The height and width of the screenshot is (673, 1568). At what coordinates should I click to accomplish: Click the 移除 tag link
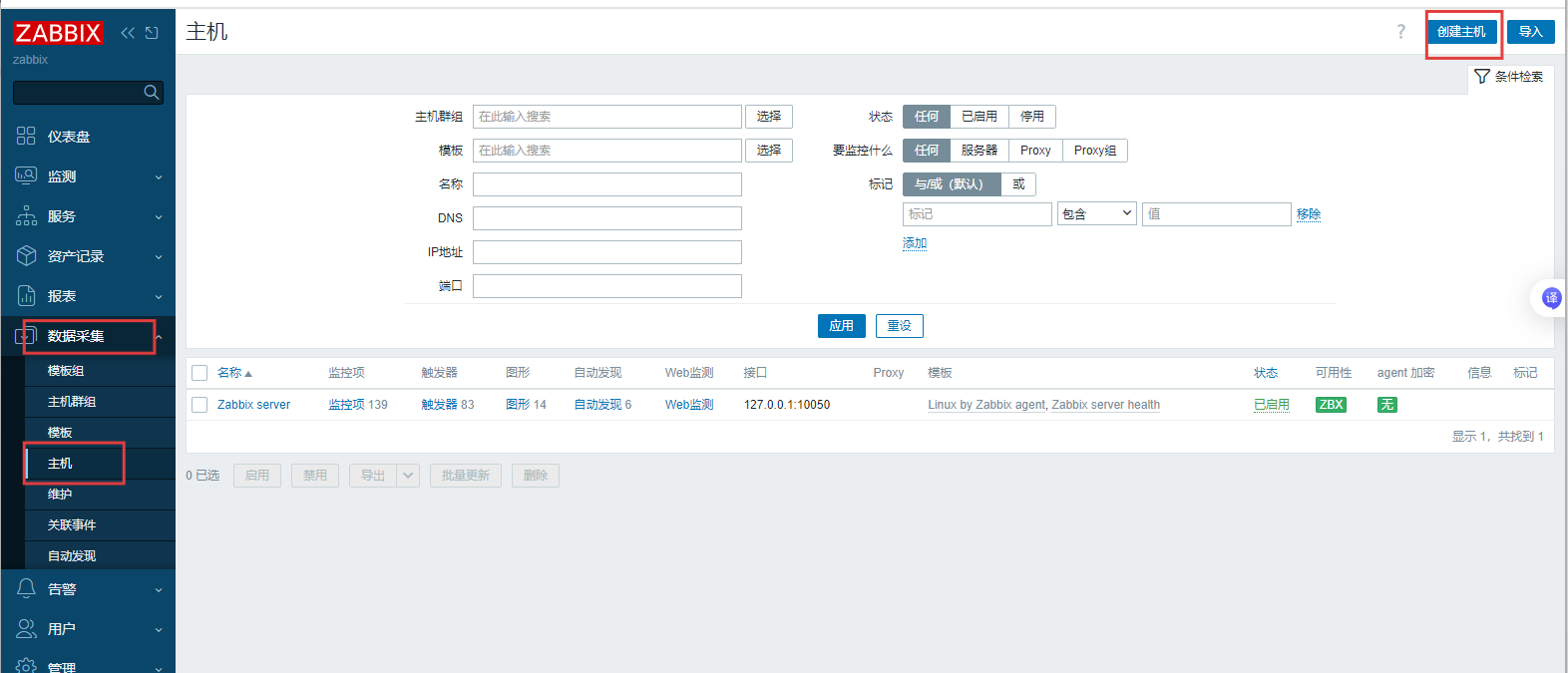click(1309, 214)
